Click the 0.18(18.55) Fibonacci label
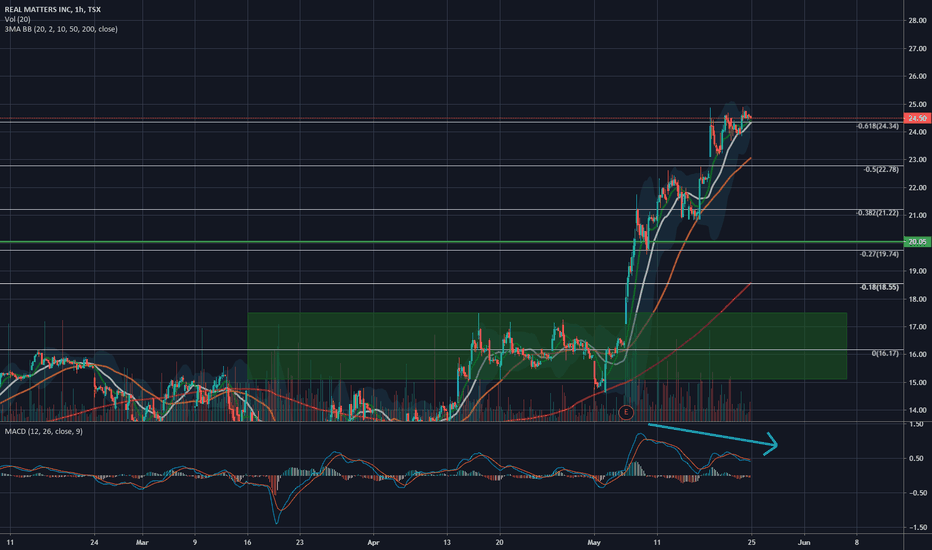 point(880,287)
